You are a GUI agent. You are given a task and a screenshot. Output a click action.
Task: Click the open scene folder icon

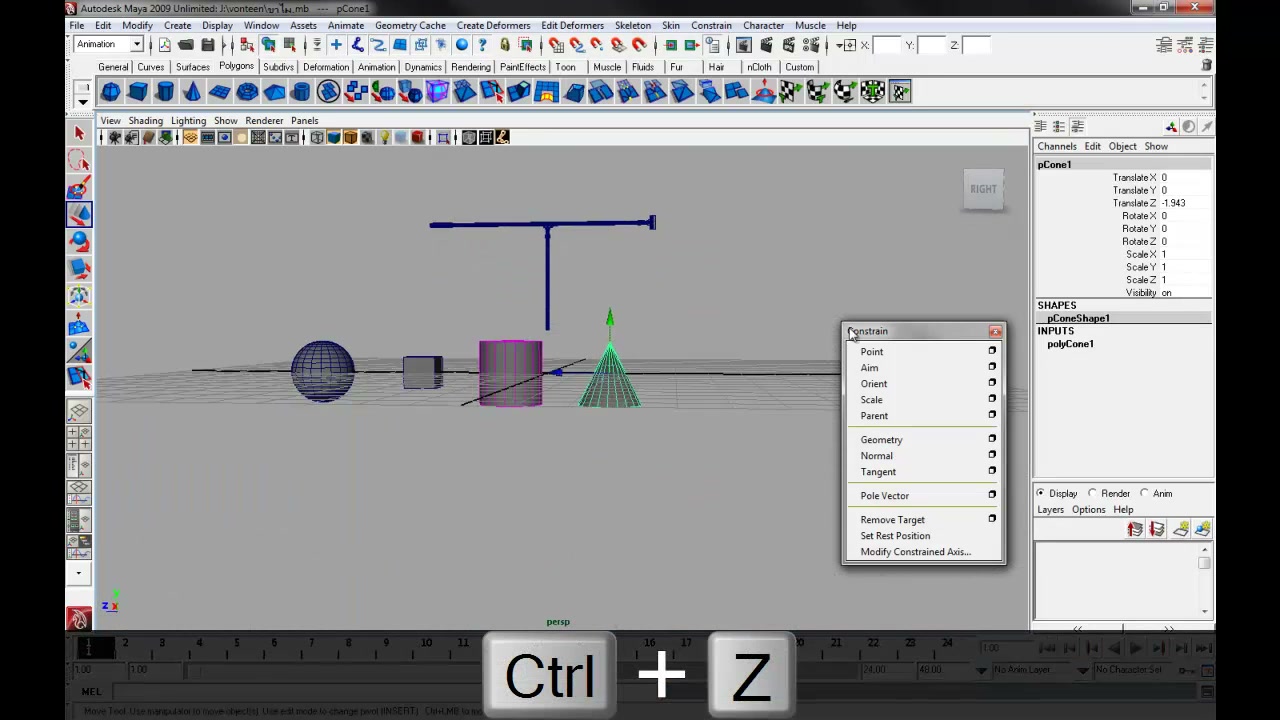click(x=186, y=45)
